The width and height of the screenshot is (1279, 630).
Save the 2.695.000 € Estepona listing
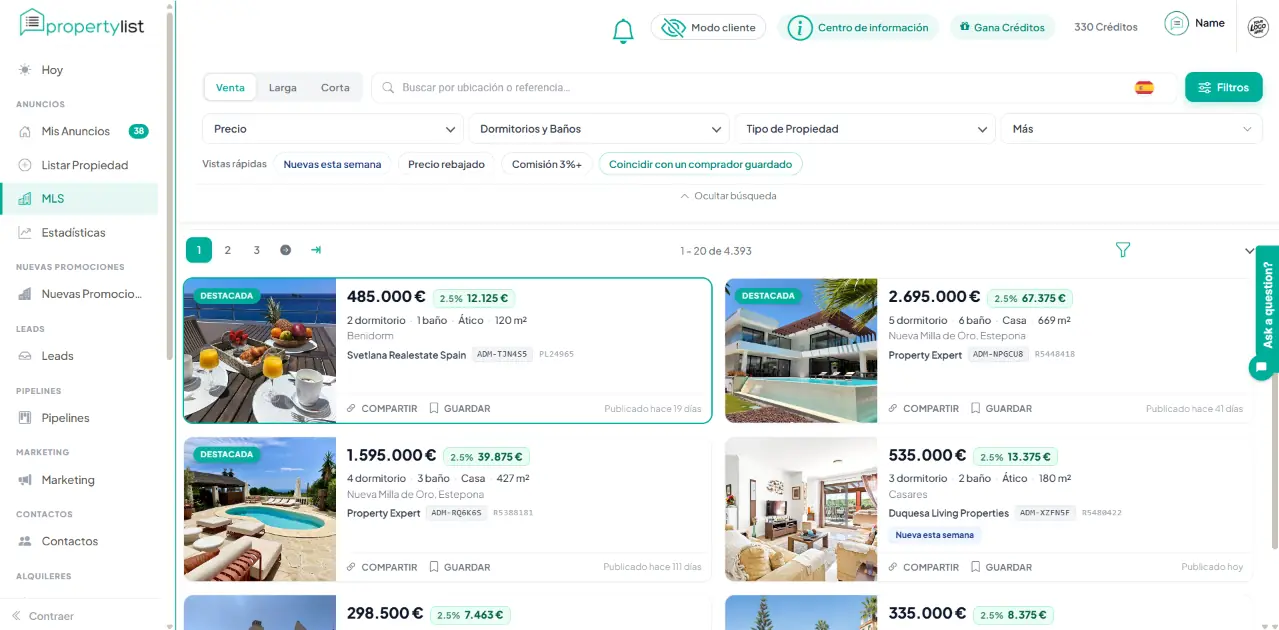1002,408
